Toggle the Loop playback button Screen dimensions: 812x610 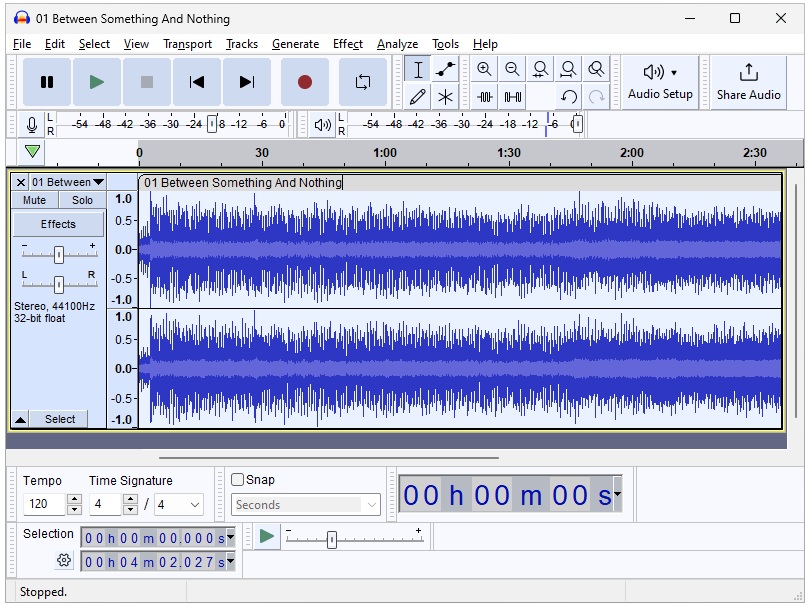(363, 82)
